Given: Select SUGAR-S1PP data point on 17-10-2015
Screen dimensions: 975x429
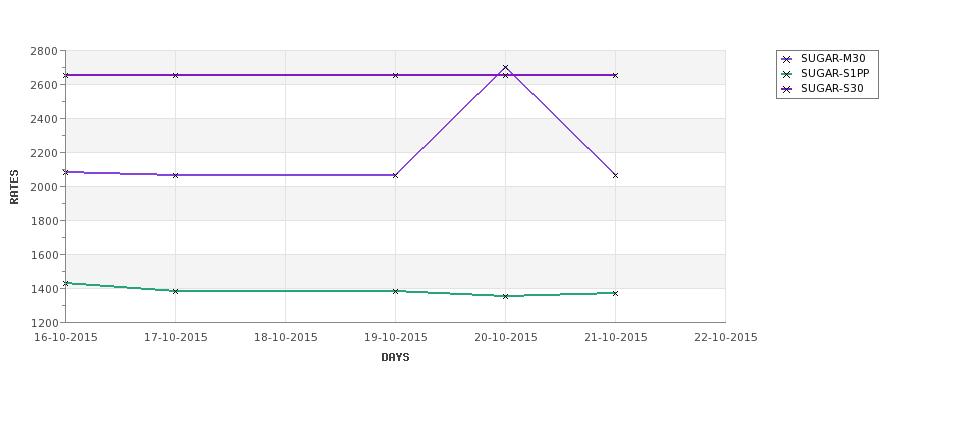Looking at the screenshot, I should click(175, 291).
